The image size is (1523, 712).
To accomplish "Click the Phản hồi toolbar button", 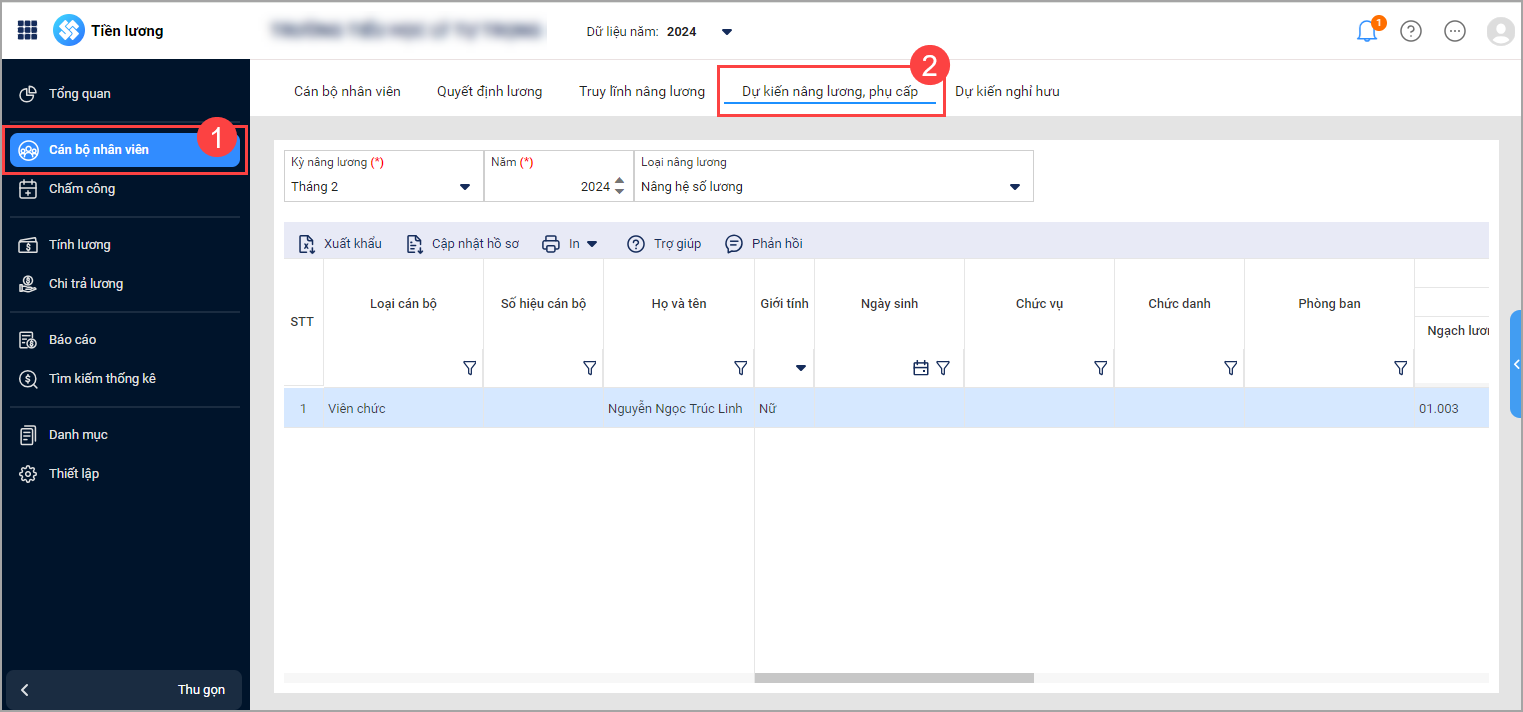I will (x=764, y=244).
